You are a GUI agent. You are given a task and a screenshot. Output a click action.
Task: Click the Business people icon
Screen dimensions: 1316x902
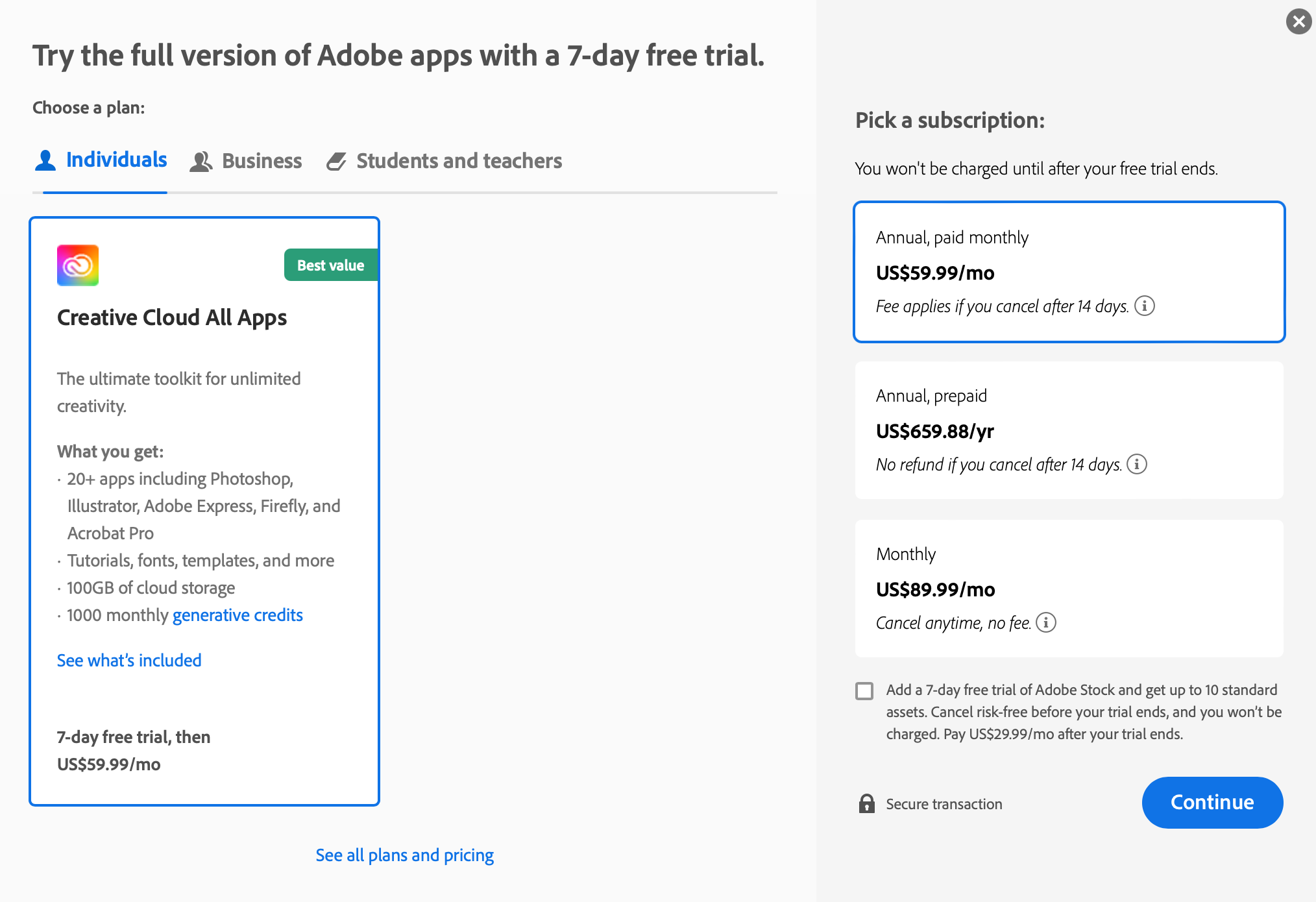[201, 162]
